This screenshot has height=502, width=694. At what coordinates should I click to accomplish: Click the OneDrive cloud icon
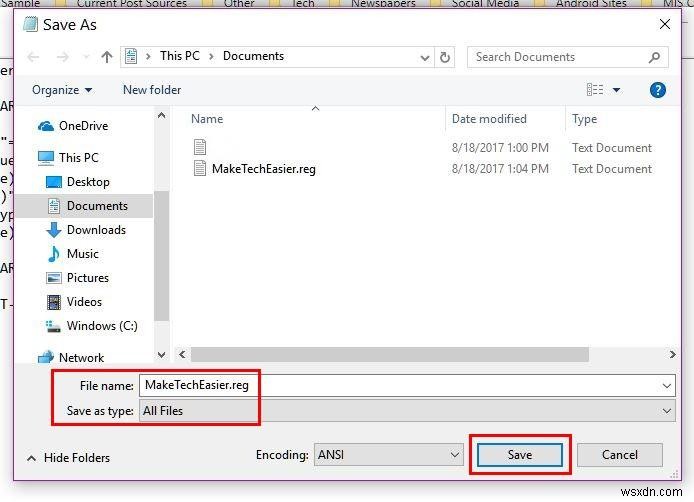(x=46, y=127)
